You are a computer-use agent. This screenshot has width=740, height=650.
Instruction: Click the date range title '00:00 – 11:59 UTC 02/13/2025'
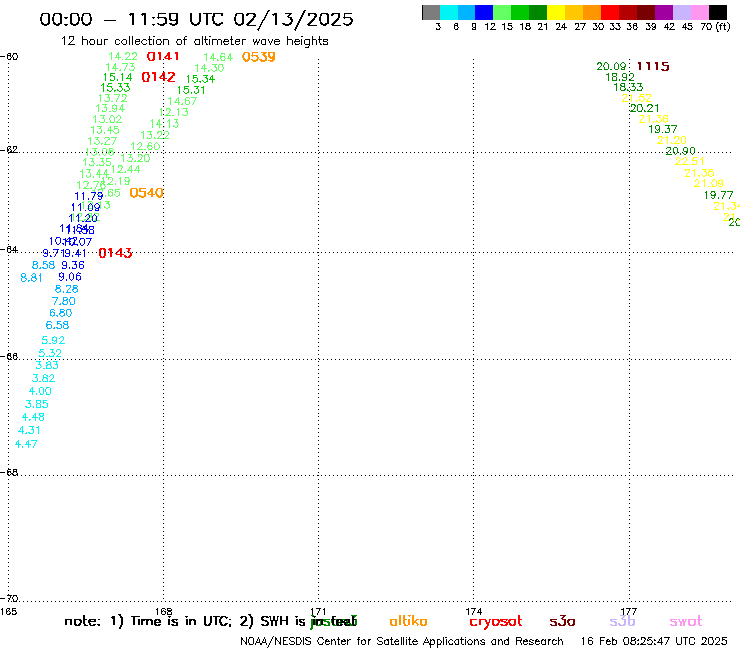coord(196,19)
